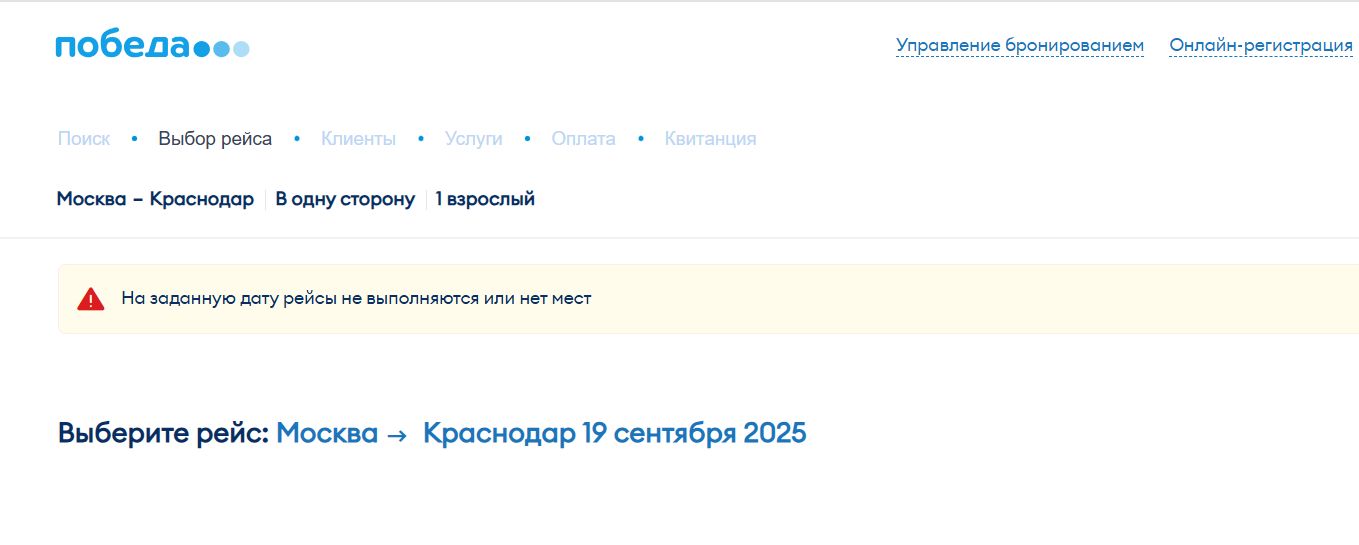Click the red warning triangle icon

91,299
